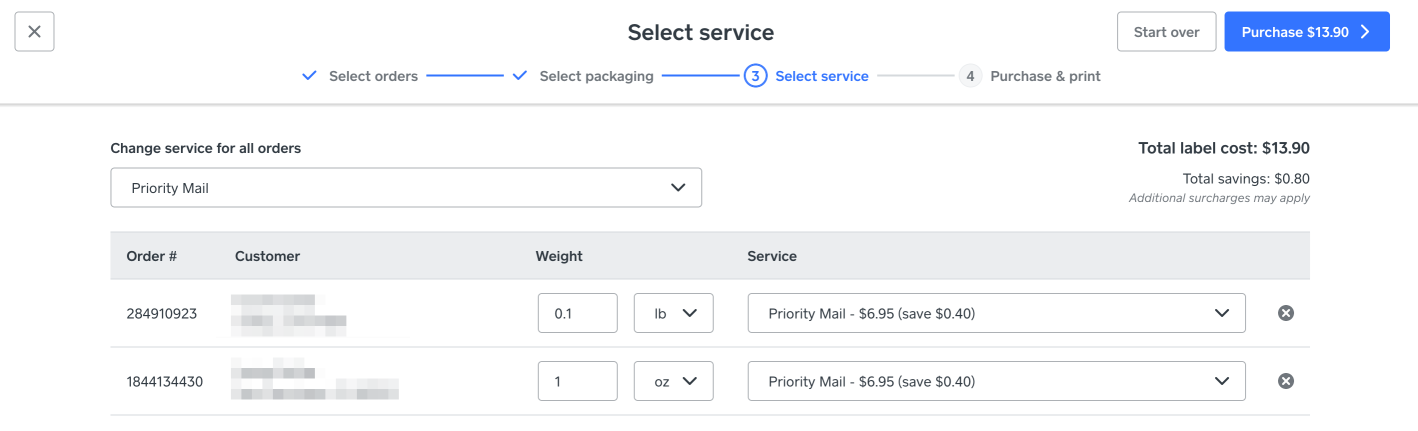Remove order 284910923 from the list
Image resolution: width=1418 pixels, height=431 pixels.
click(x=1286, y=313)
